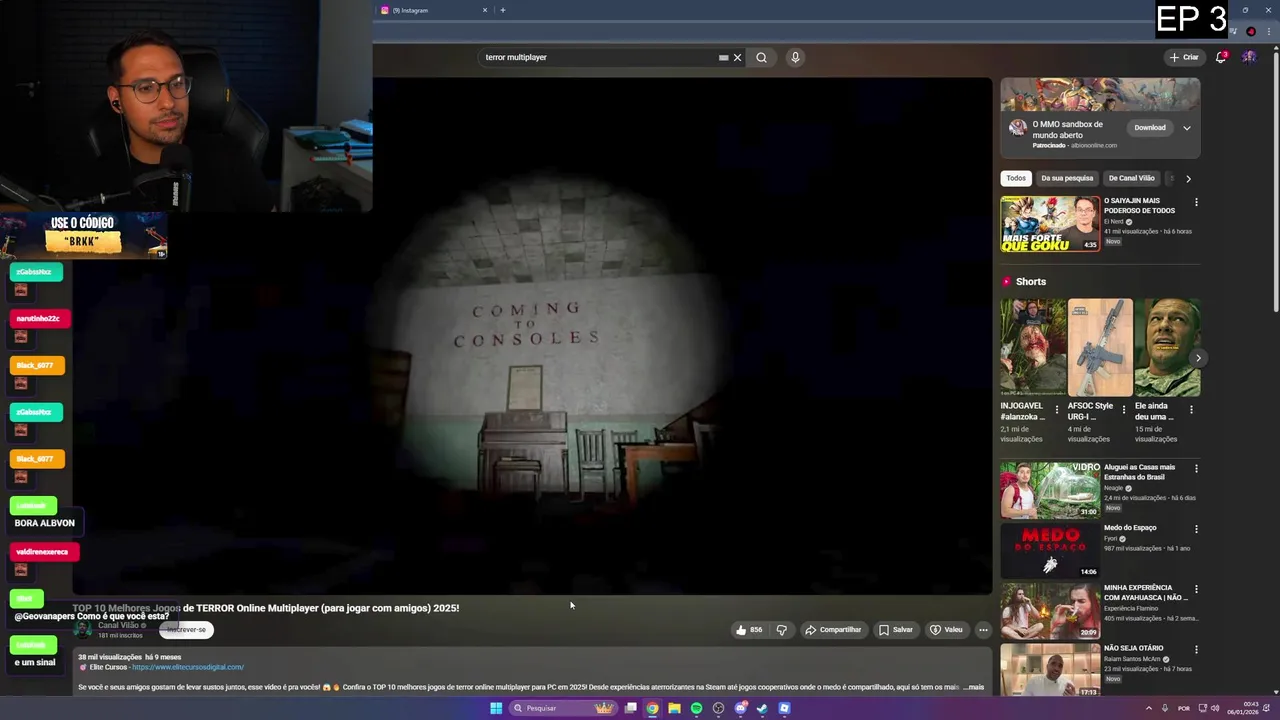Open the Canal Vilão channel name
This screenshot has height=720, width=1280.
[118, 625]
